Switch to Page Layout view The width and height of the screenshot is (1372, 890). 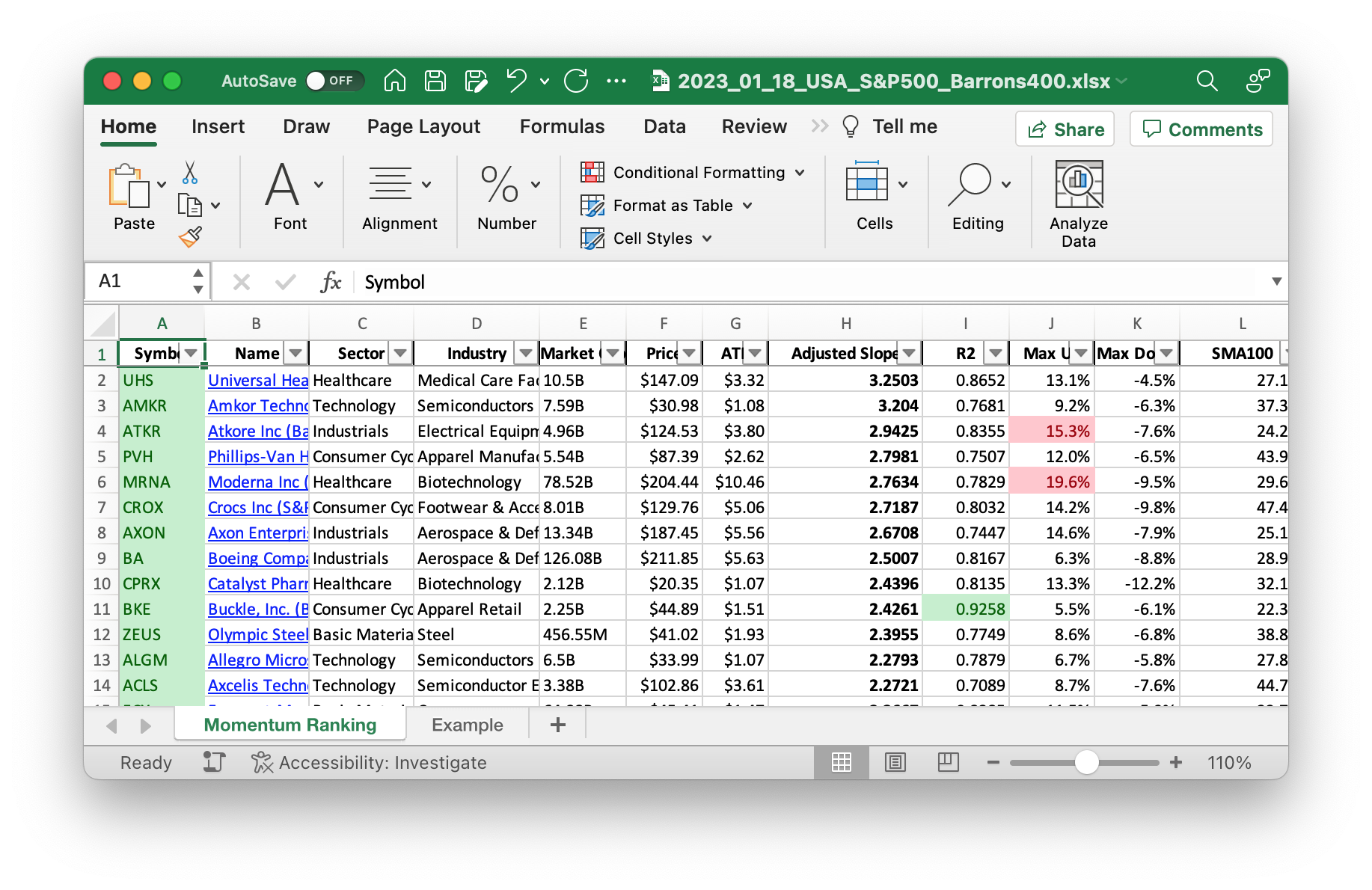tap(895, 762)
